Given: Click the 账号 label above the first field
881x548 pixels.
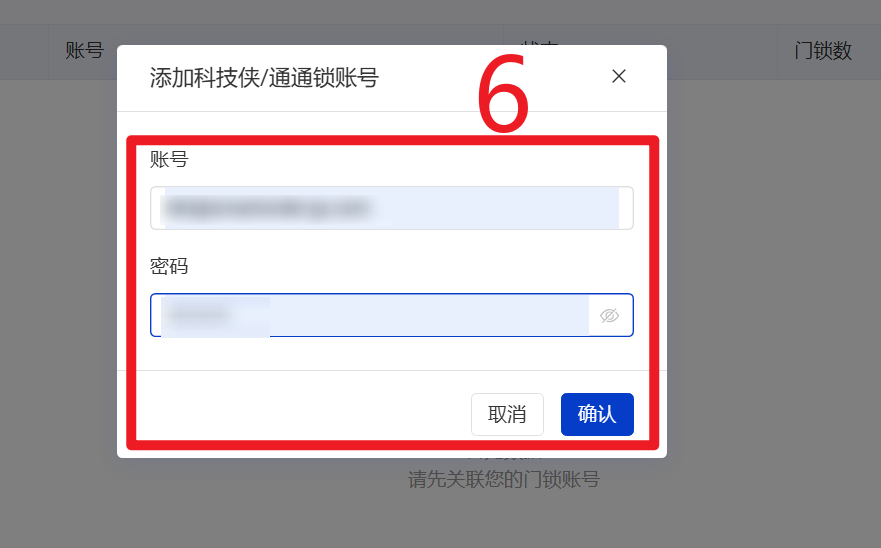Looking at the screenshot, I should click(x=169, y=159).
